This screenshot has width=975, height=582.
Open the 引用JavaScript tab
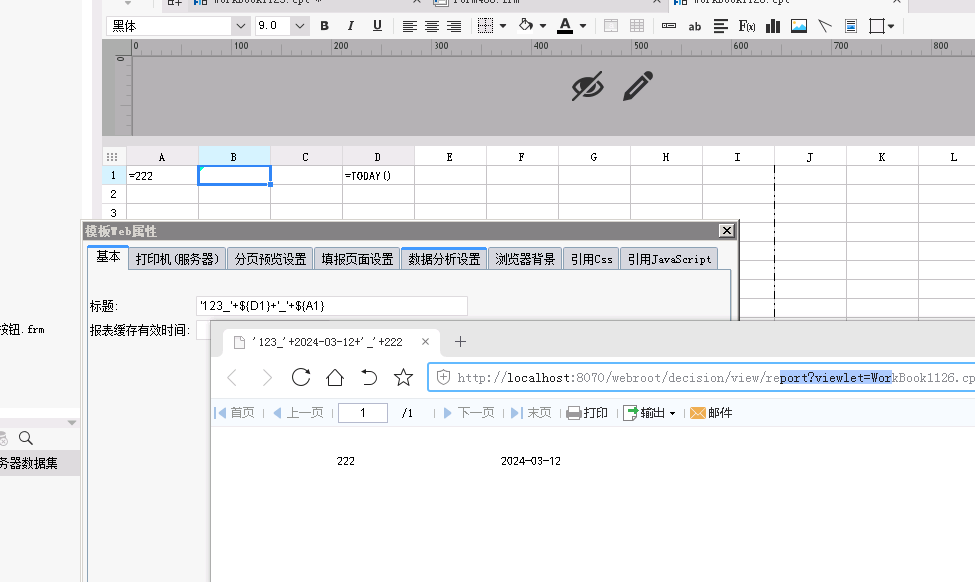pos(669,259)
